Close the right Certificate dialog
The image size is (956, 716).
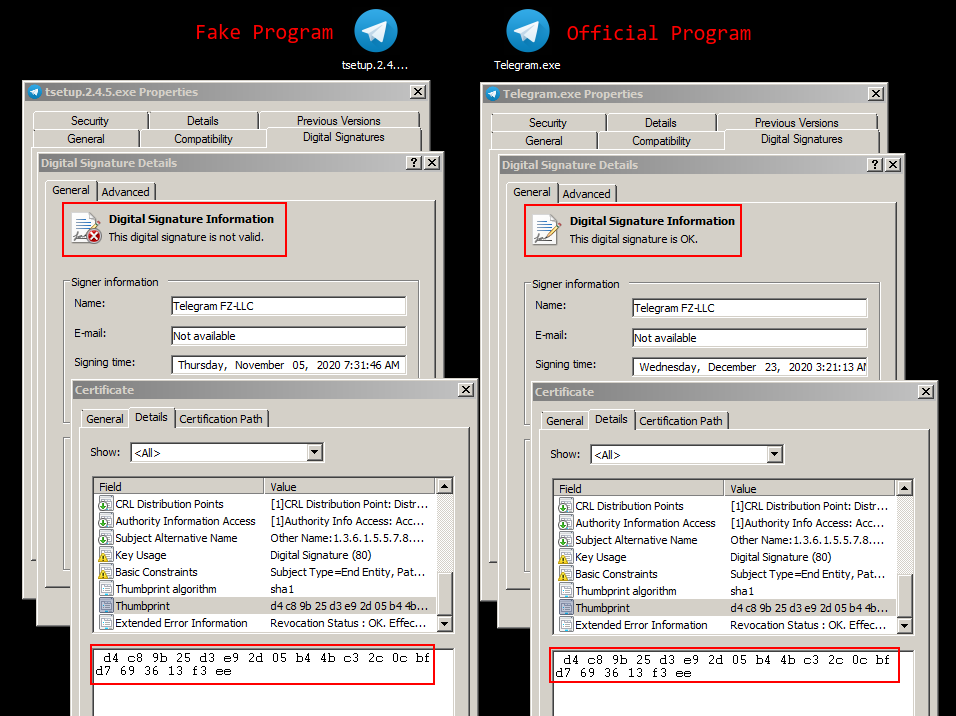[x=926, y=391]
